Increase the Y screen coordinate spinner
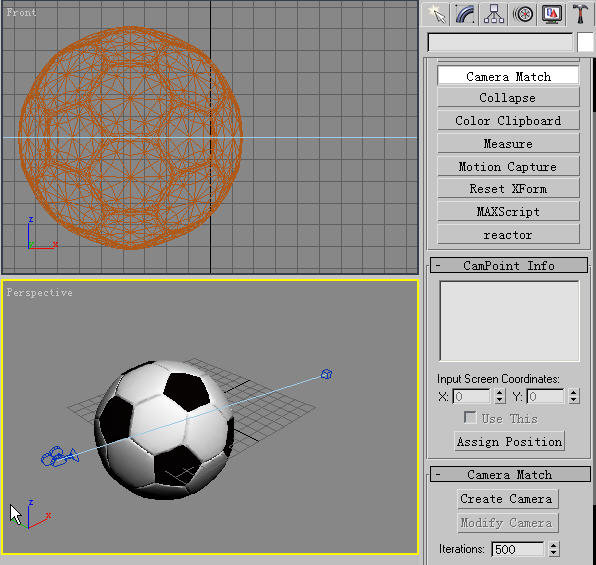 click(574, 392)
